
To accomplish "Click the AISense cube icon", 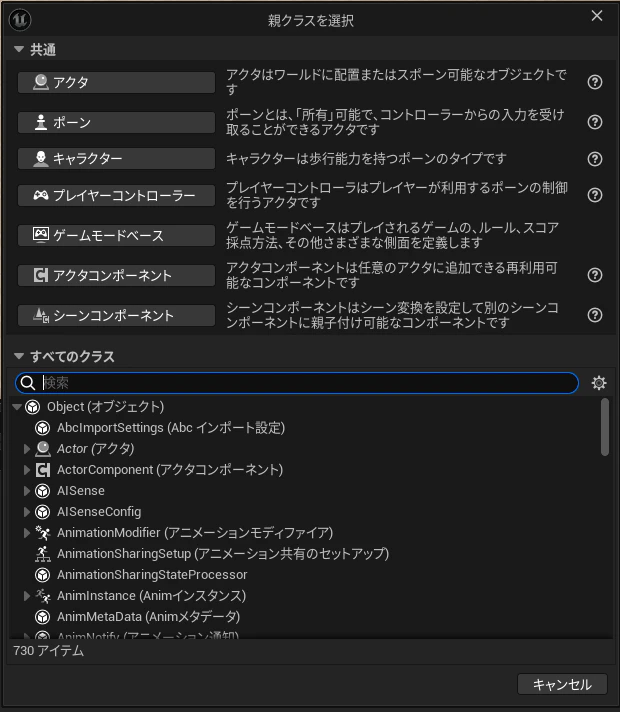I will [x=43, y=491].
